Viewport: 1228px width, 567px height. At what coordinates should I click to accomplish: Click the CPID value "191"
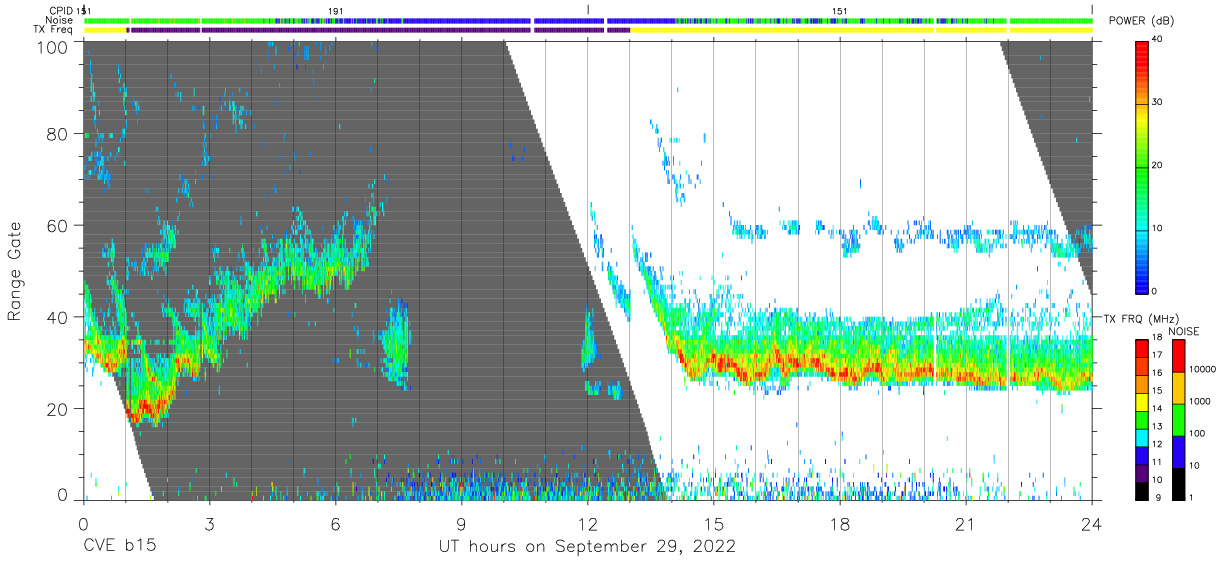tap(336, 11)
